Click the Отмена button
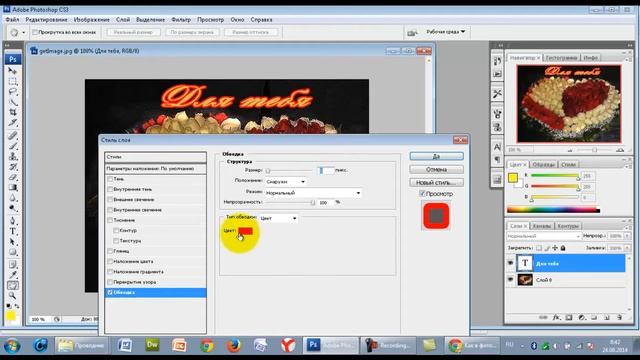 click(x=436, y=169)
